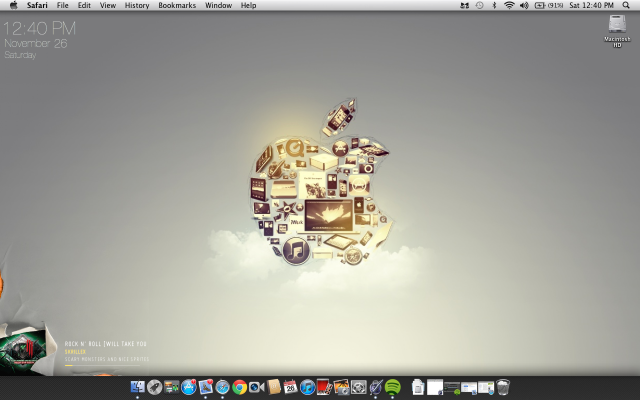This screenshot has height=400, width=640.
Task: Click the track progress bar under song info
Action: pyautogui.click(x=102, y=366)
